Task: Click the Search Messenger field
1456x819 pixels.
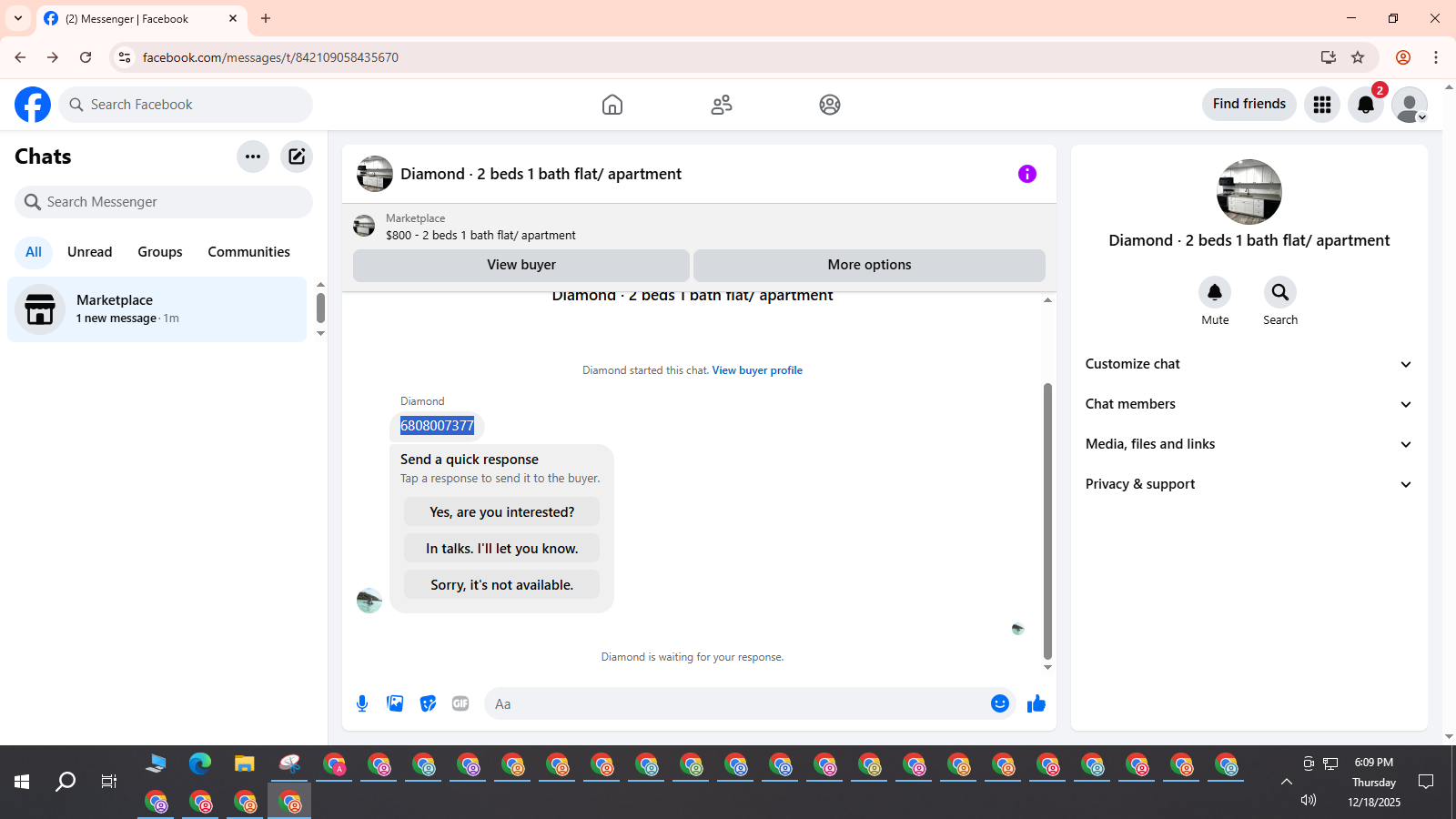Action: click(x=164, y=202)
